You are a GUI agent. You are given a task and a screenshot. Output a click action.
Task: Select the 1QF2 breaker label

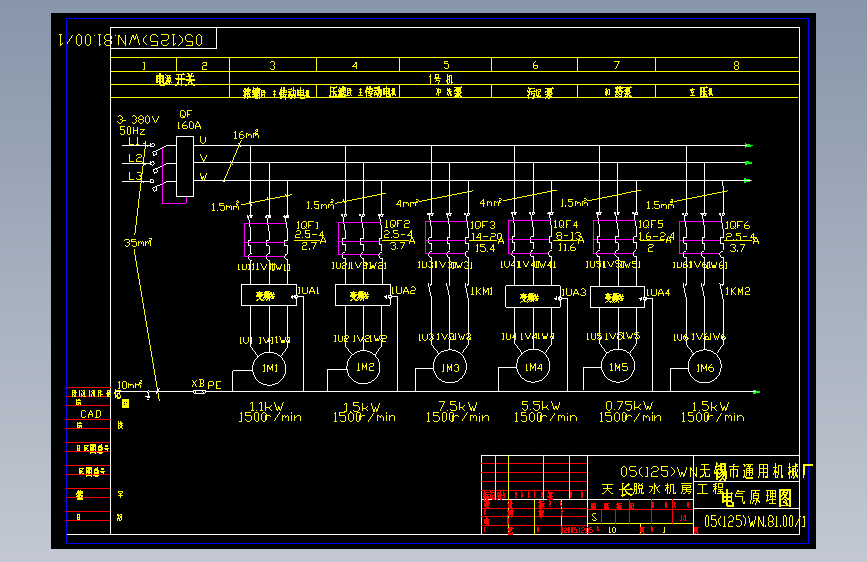point(397,224)
